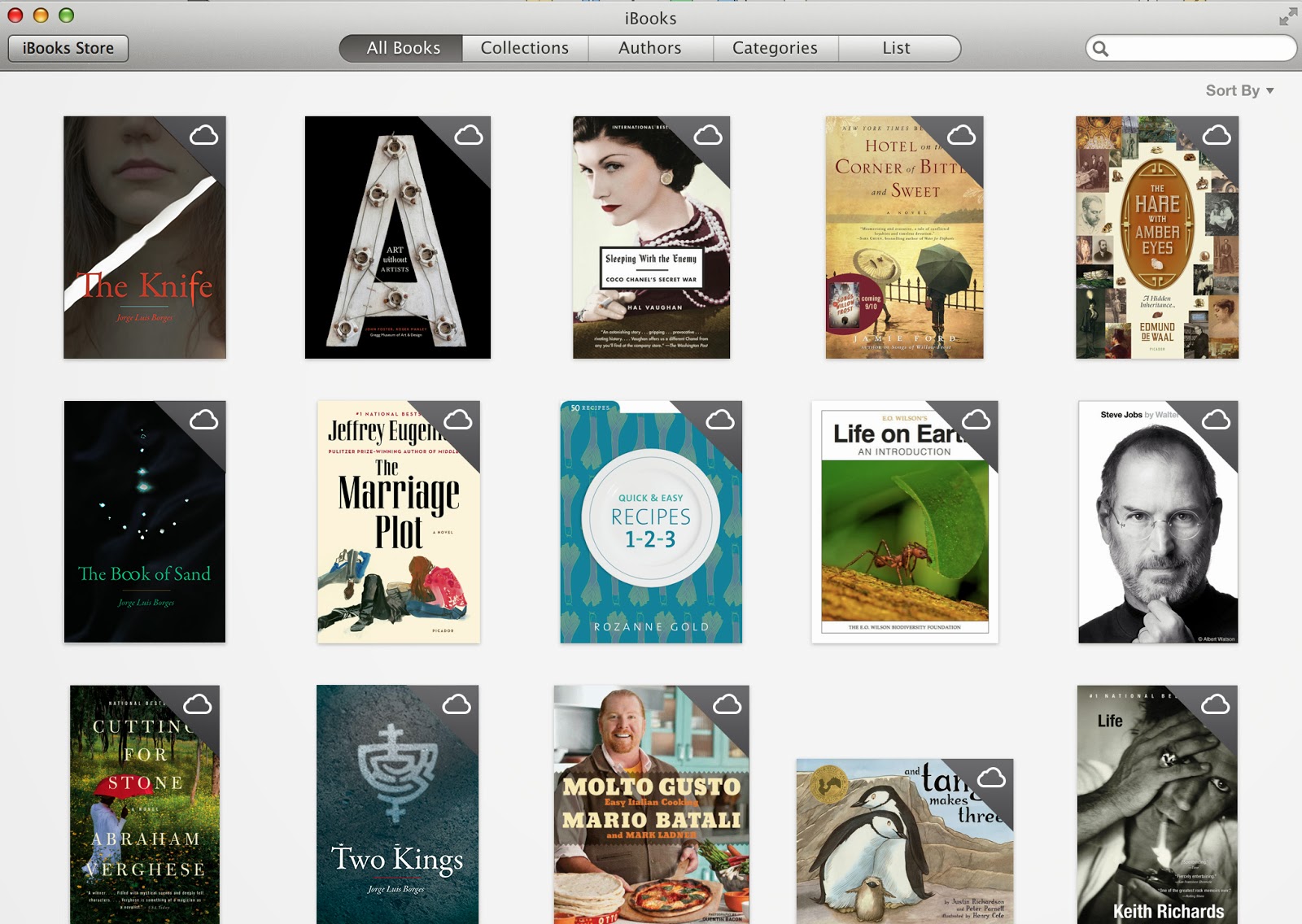This screenshot has width=1302, height=924.
Task: Open Hotel on the Corner of Bitter and Sweet cover
Action: point(904,238)
